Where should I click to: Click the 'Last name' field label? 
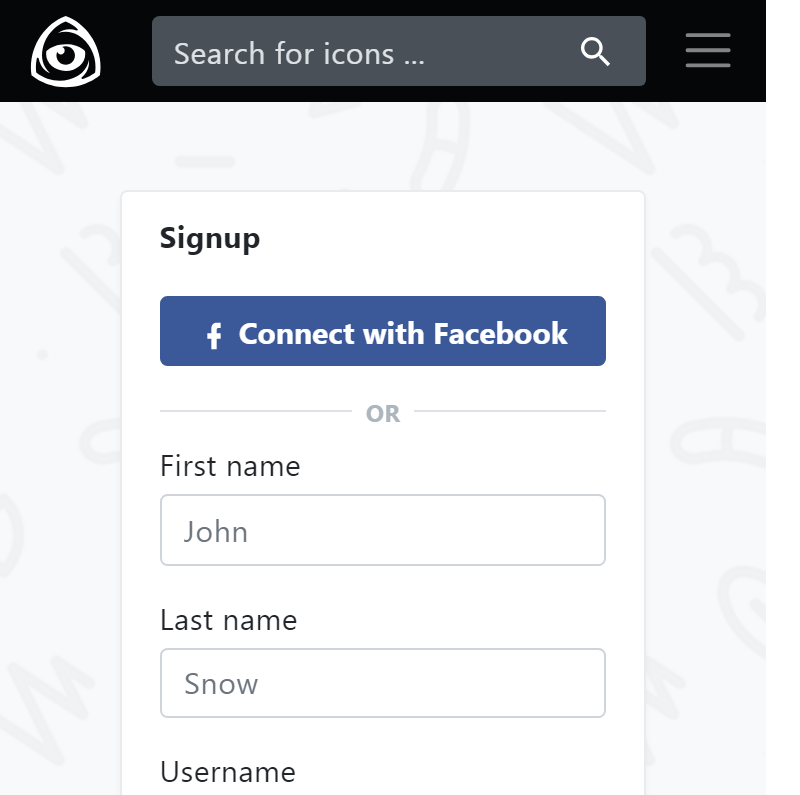228,620
